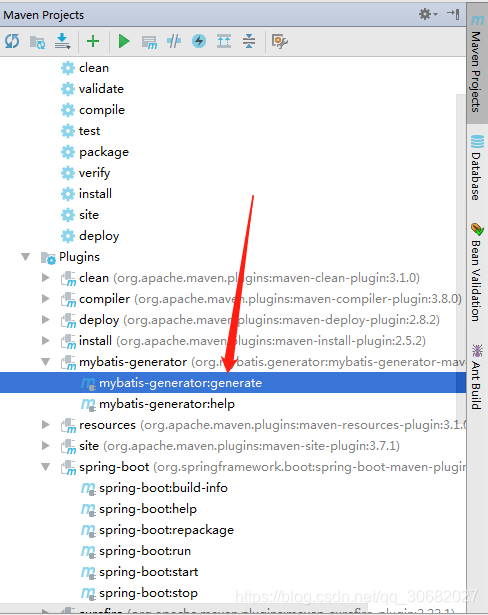Open the Ant Build side tab
The image size is (488, 615).
tap(477, 377)
